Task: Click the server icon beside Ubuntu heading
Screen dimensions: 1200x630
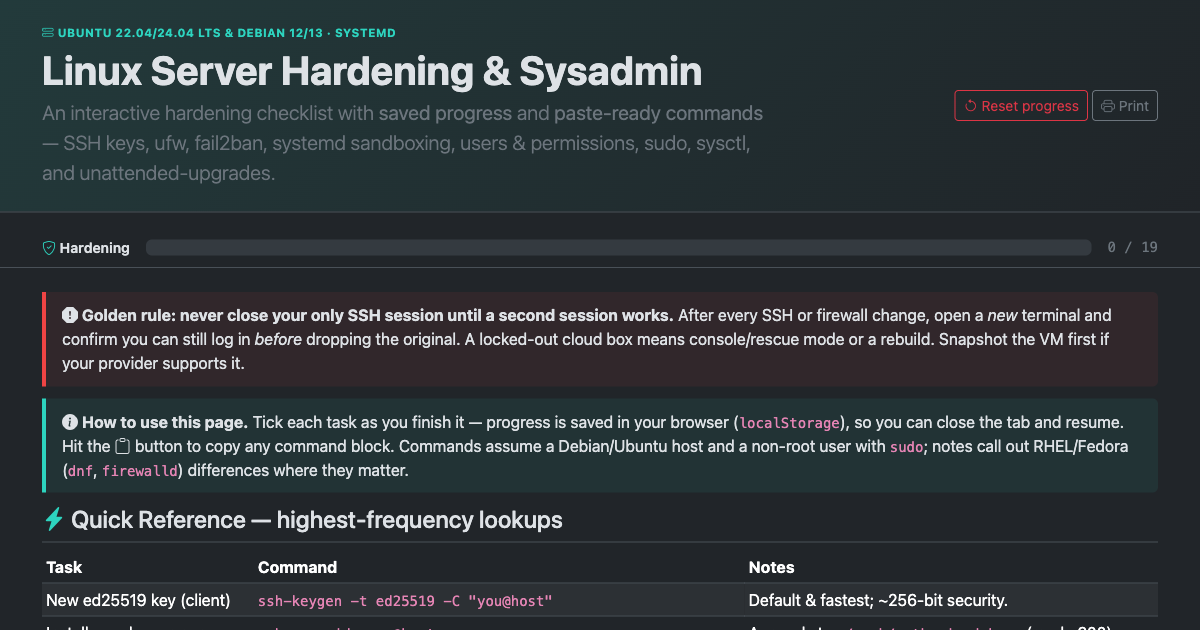Action: point(48,33)
